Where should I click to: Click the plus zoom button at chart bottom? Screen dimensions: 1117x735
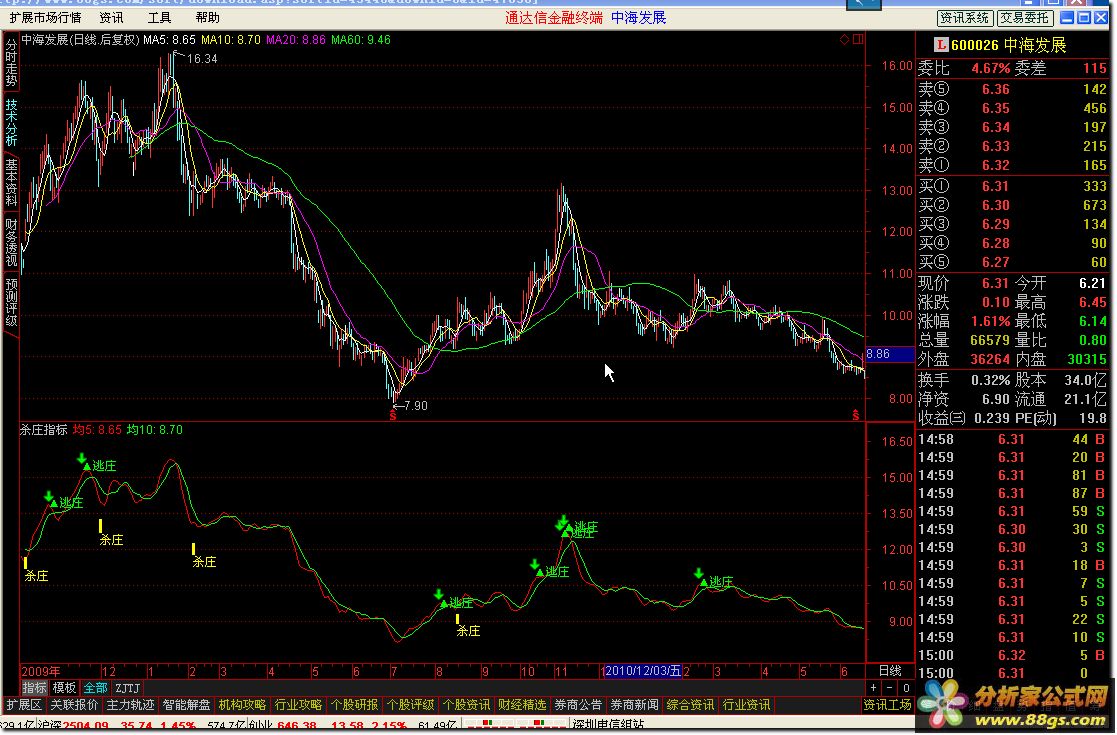point(873,688)
